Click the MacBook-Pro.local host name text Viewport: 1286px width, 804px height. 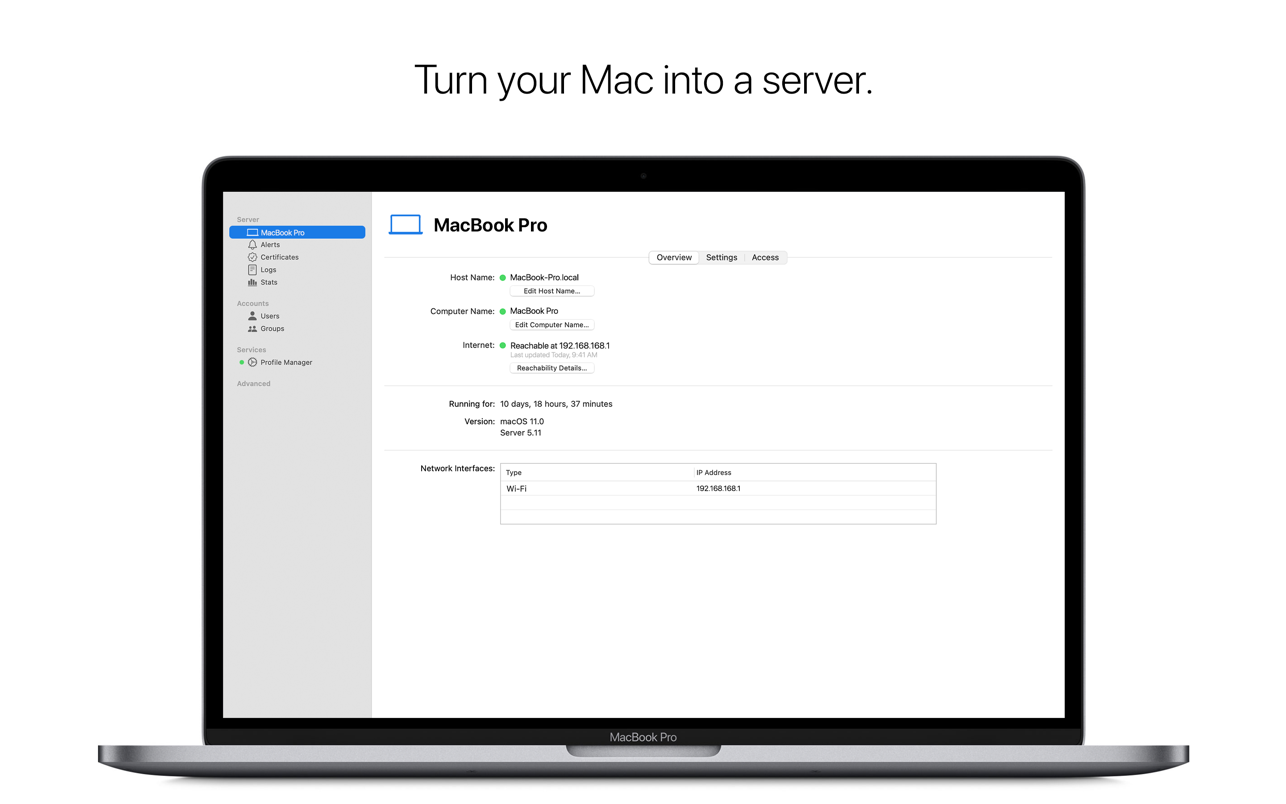pos(544,278)
